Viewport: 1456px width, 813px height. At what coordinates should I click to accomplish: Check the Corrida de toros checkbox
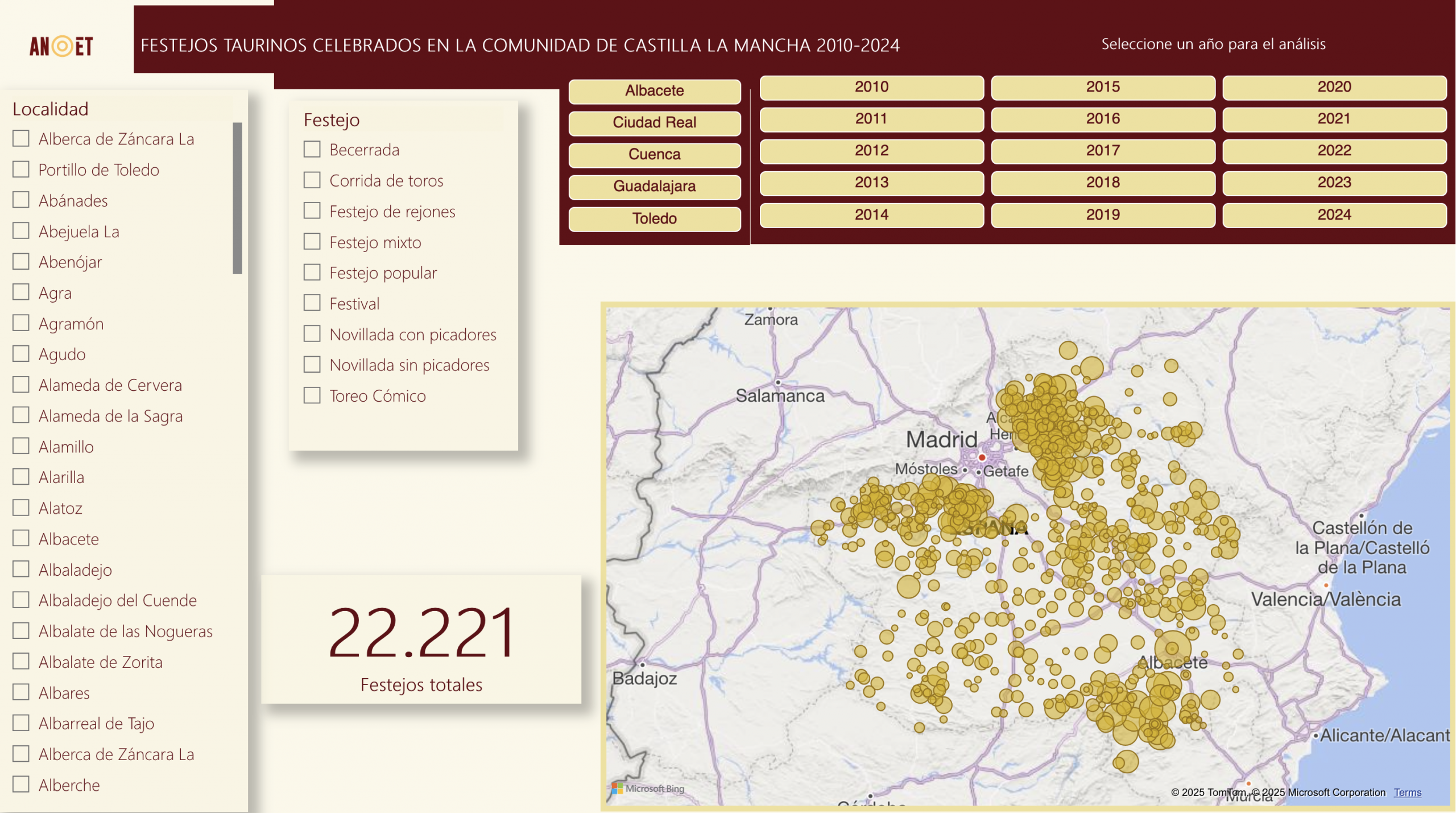[x=312, y=180]
